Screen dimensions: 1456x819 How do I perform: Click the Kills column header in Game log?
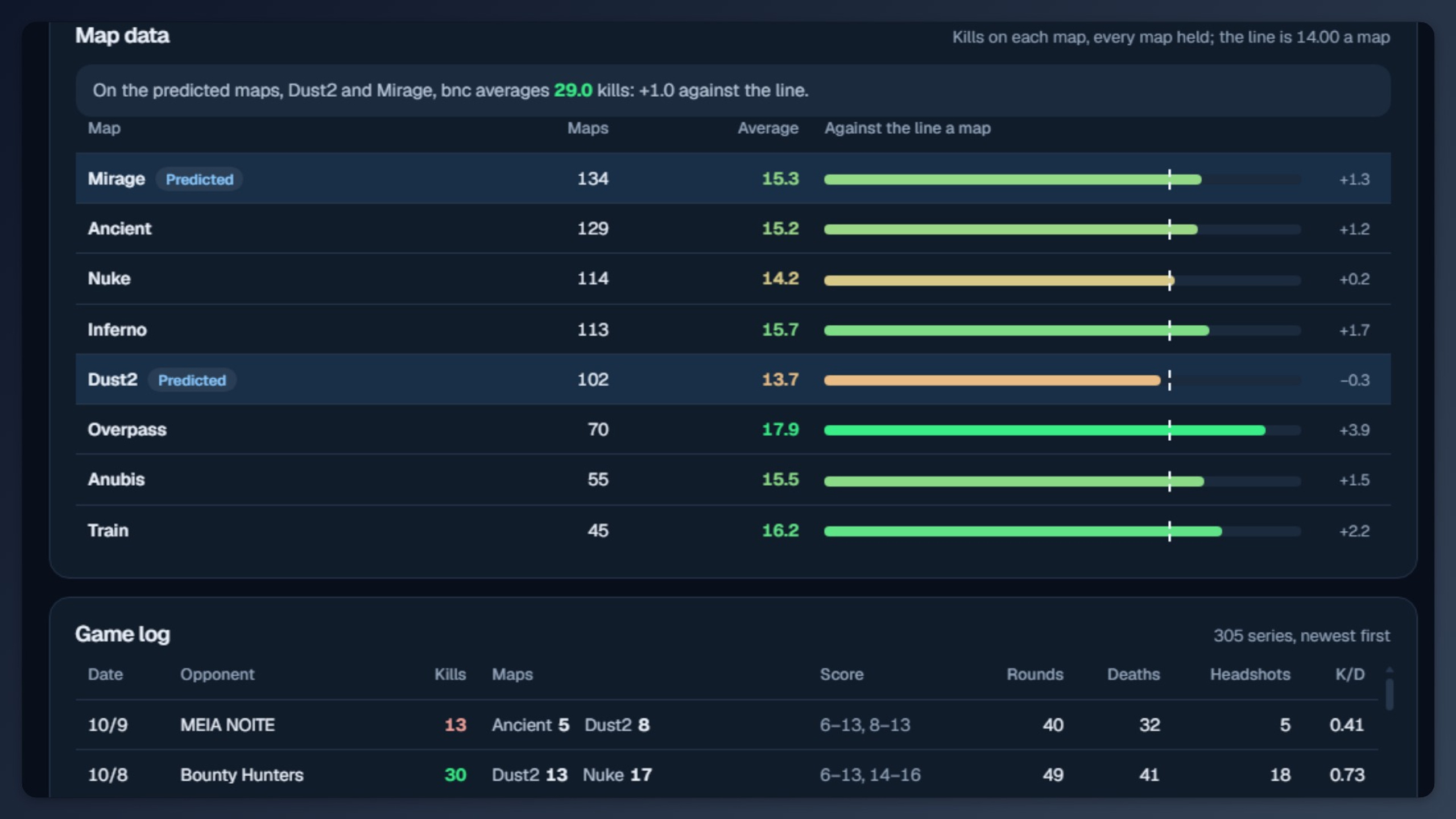[x=450, y=674]
